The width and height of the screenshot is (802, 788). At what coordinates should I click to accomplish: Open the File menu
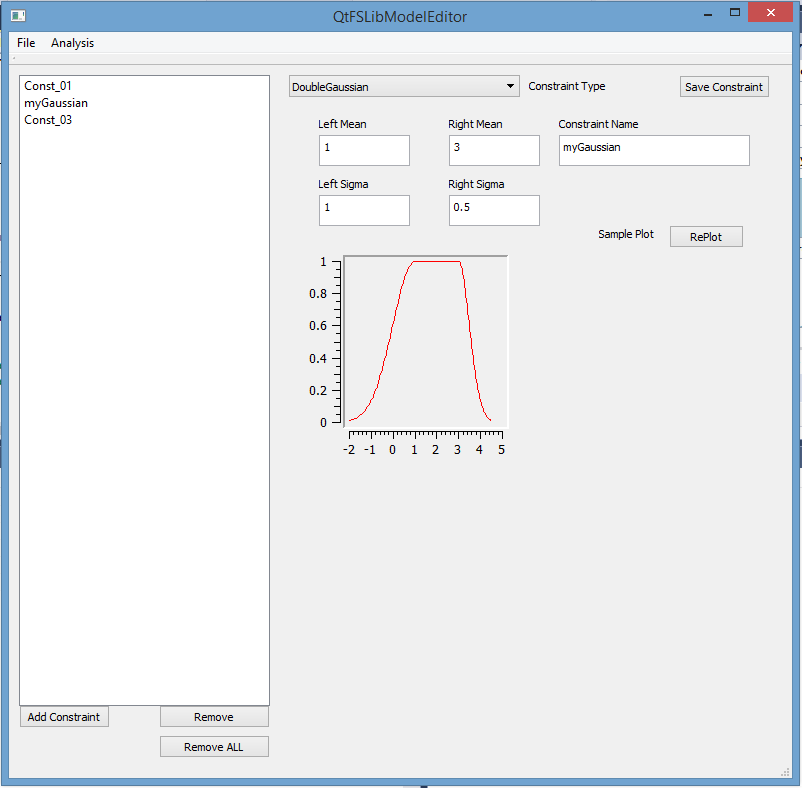(x=26, y=43)
